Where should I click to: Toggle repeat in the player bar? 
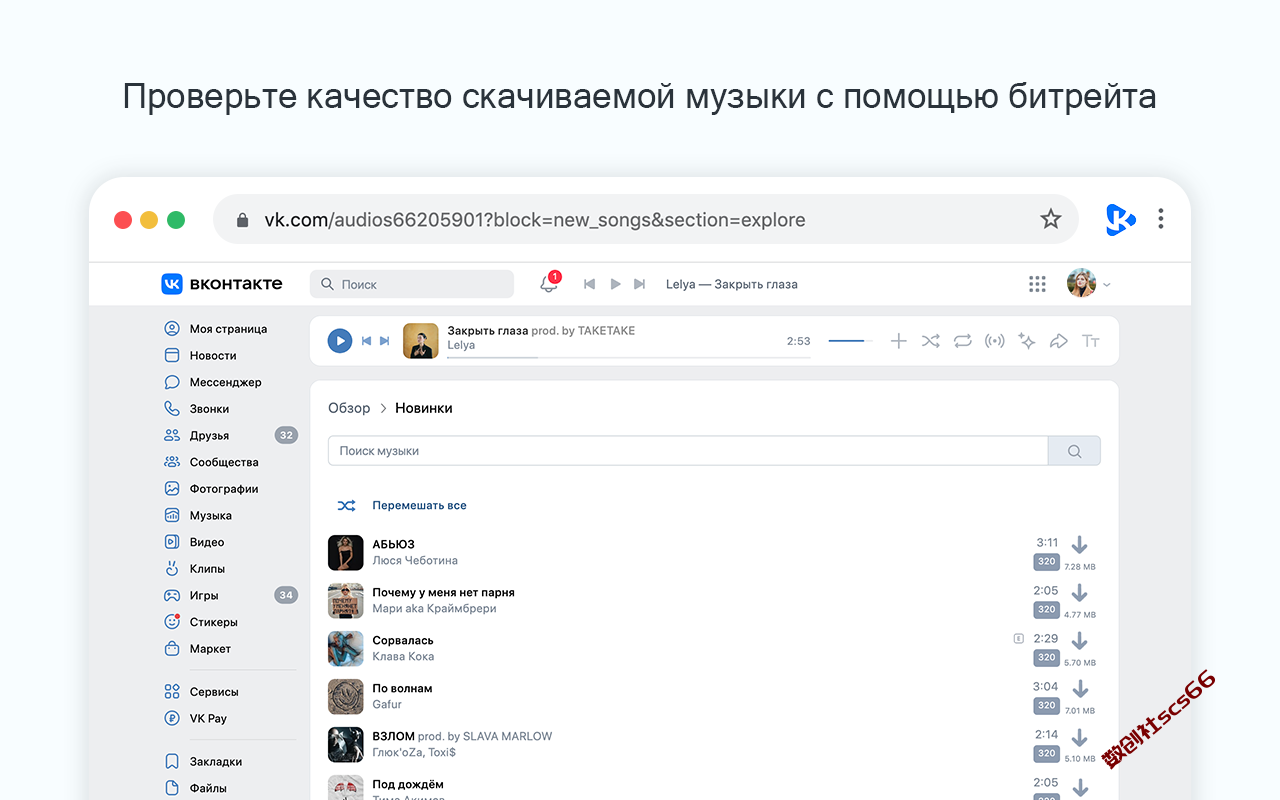coord(962,341)
